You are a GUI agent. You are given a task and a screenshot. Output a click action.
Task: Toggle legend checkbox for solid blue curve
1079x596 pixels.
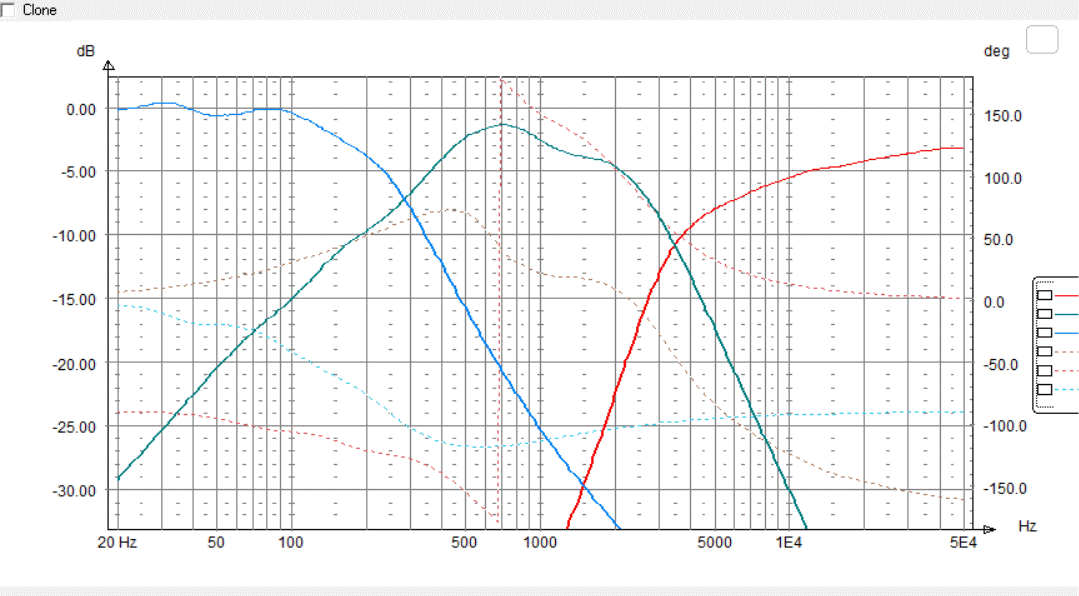[x=1045, y=332]
